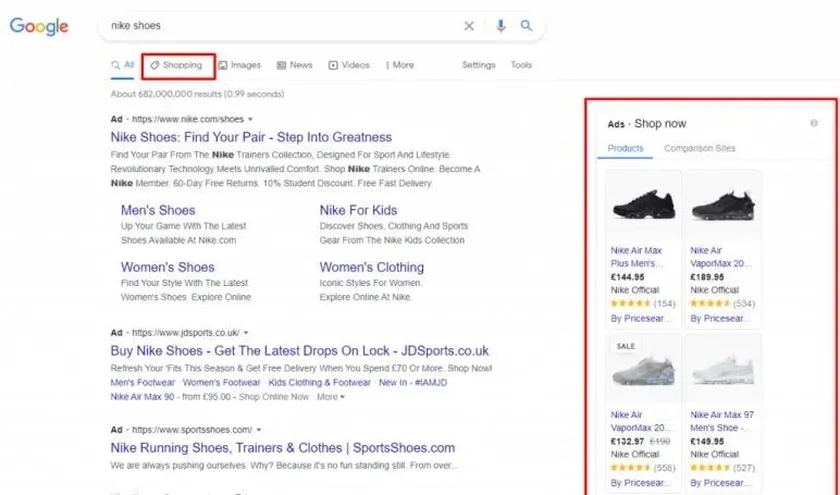Click the grey SALE VaporMax shoe image
The image size is (840, 495).
[643, 370]
